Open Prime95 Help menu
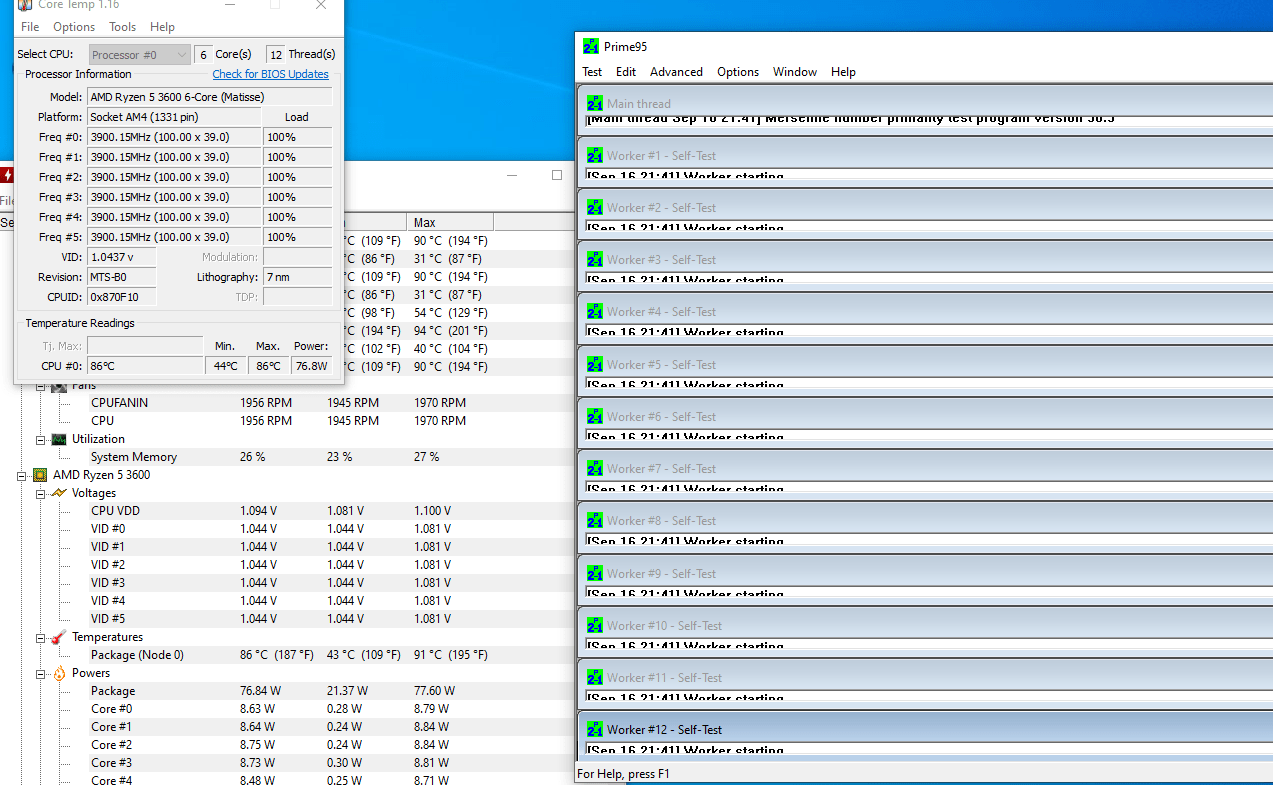This screenshot has height=785, width=1273. 843,72
